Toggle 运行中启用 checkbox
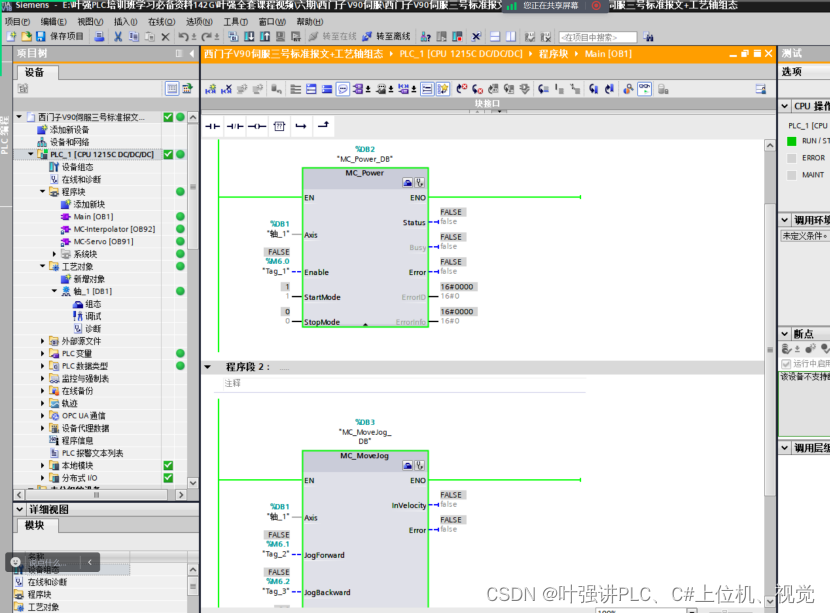 coord(786,364)
